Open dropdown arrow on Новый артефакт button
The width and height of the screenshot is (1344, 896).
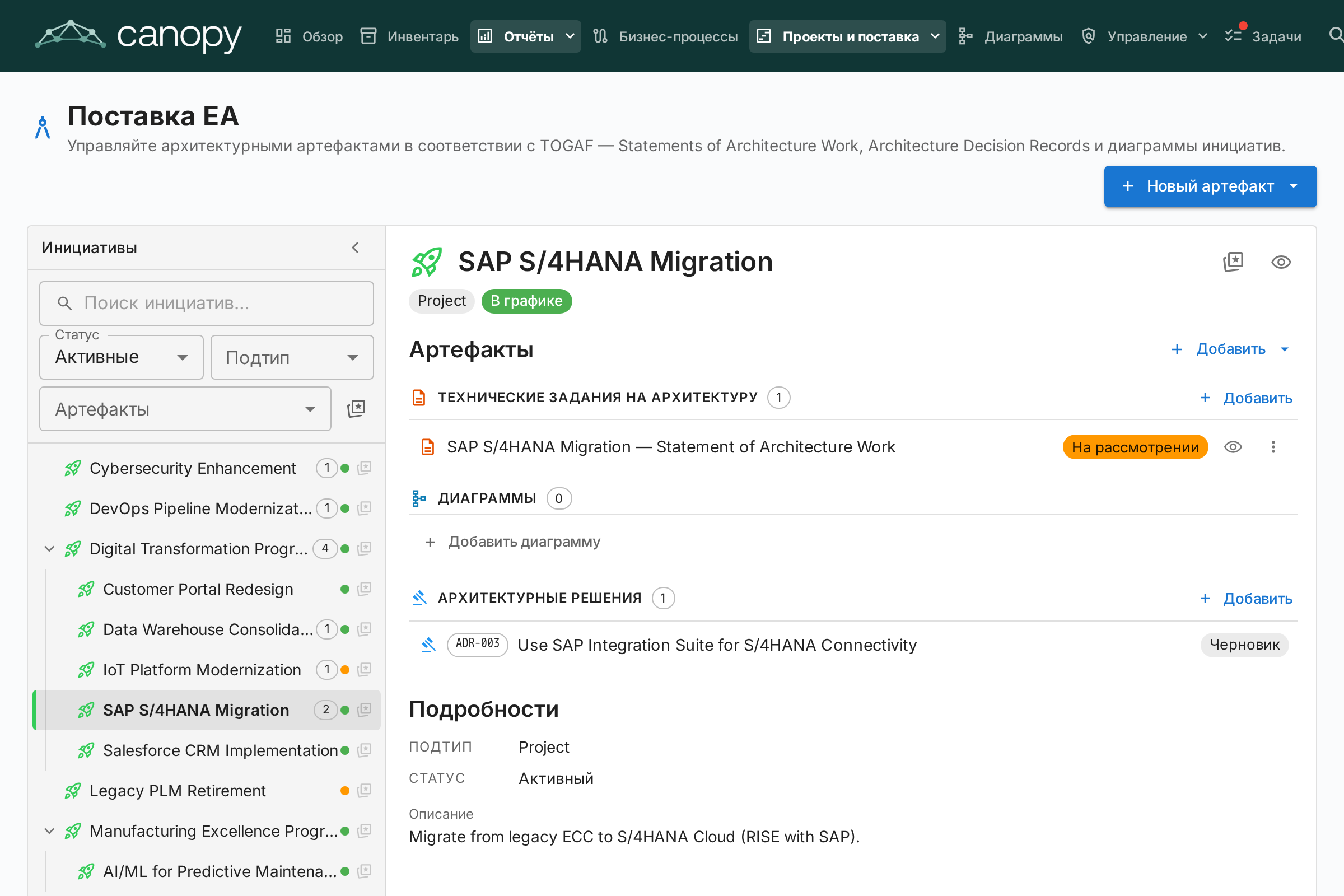click(x=1294, y=186)
